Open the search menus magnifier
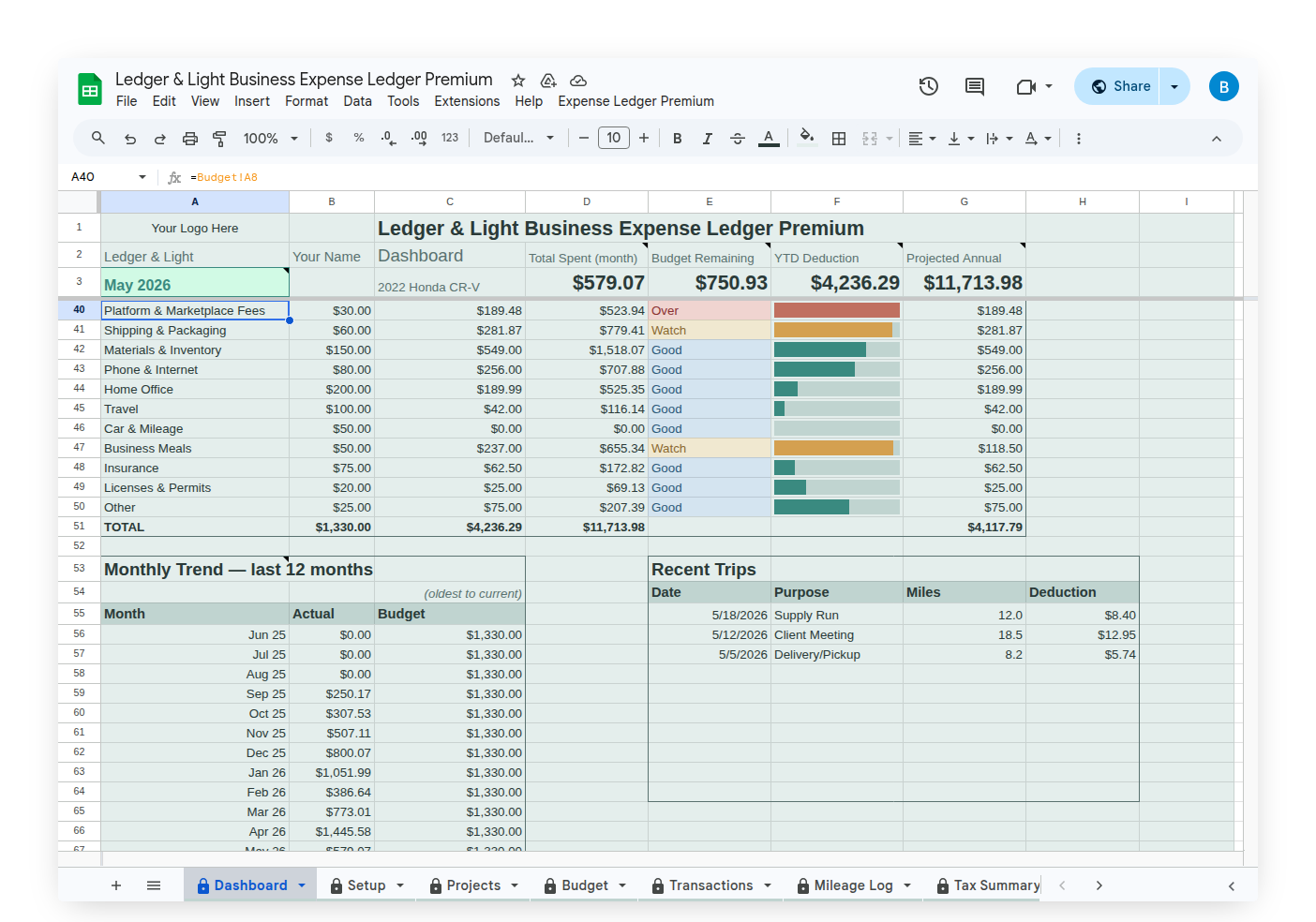 [98, 138]
